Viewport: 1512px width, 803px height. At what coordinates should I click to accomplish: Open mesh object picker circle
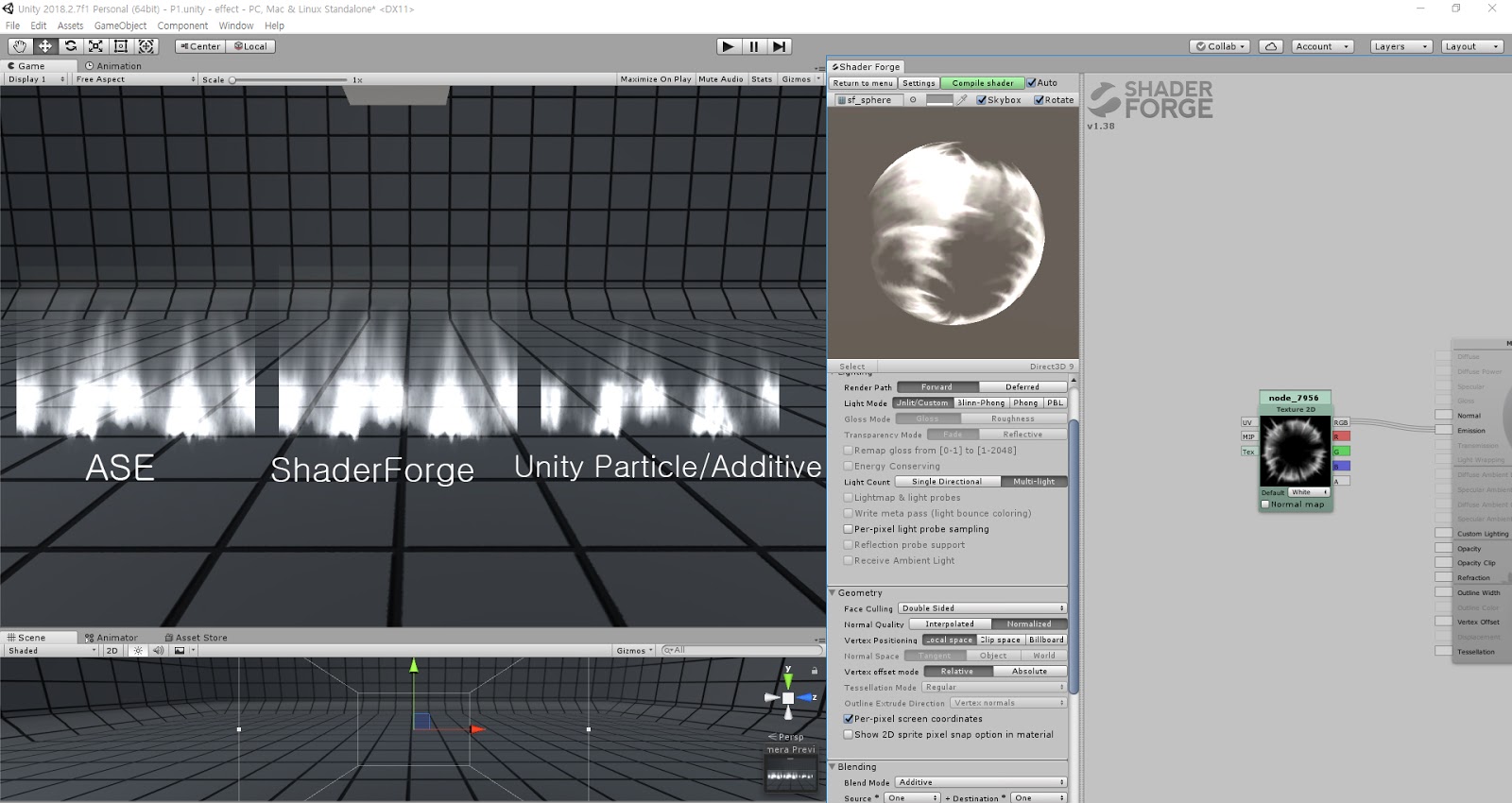[913, 100]
